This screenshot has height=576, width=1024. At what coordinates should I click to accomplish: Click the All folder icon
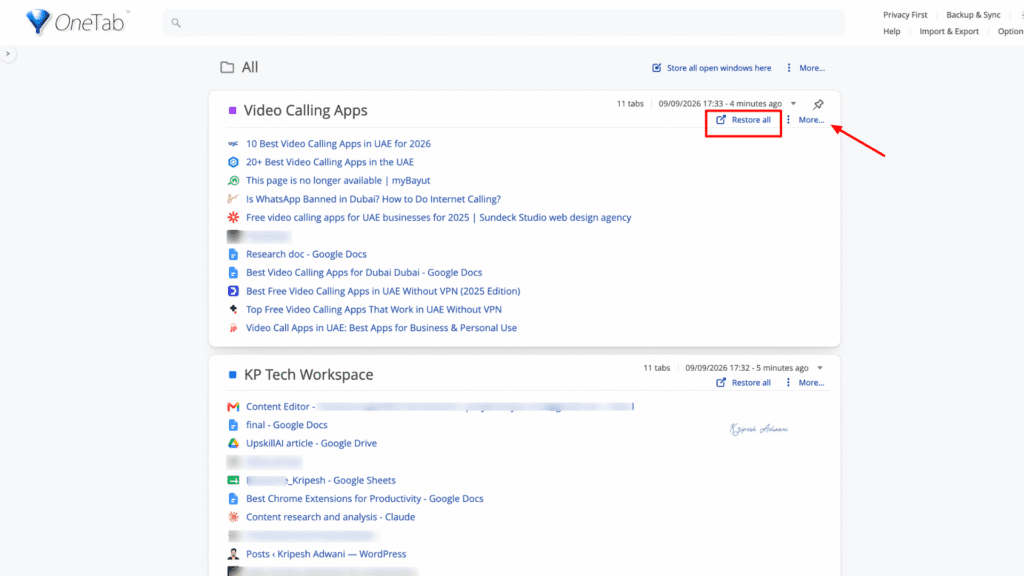(x=227, y=67)
